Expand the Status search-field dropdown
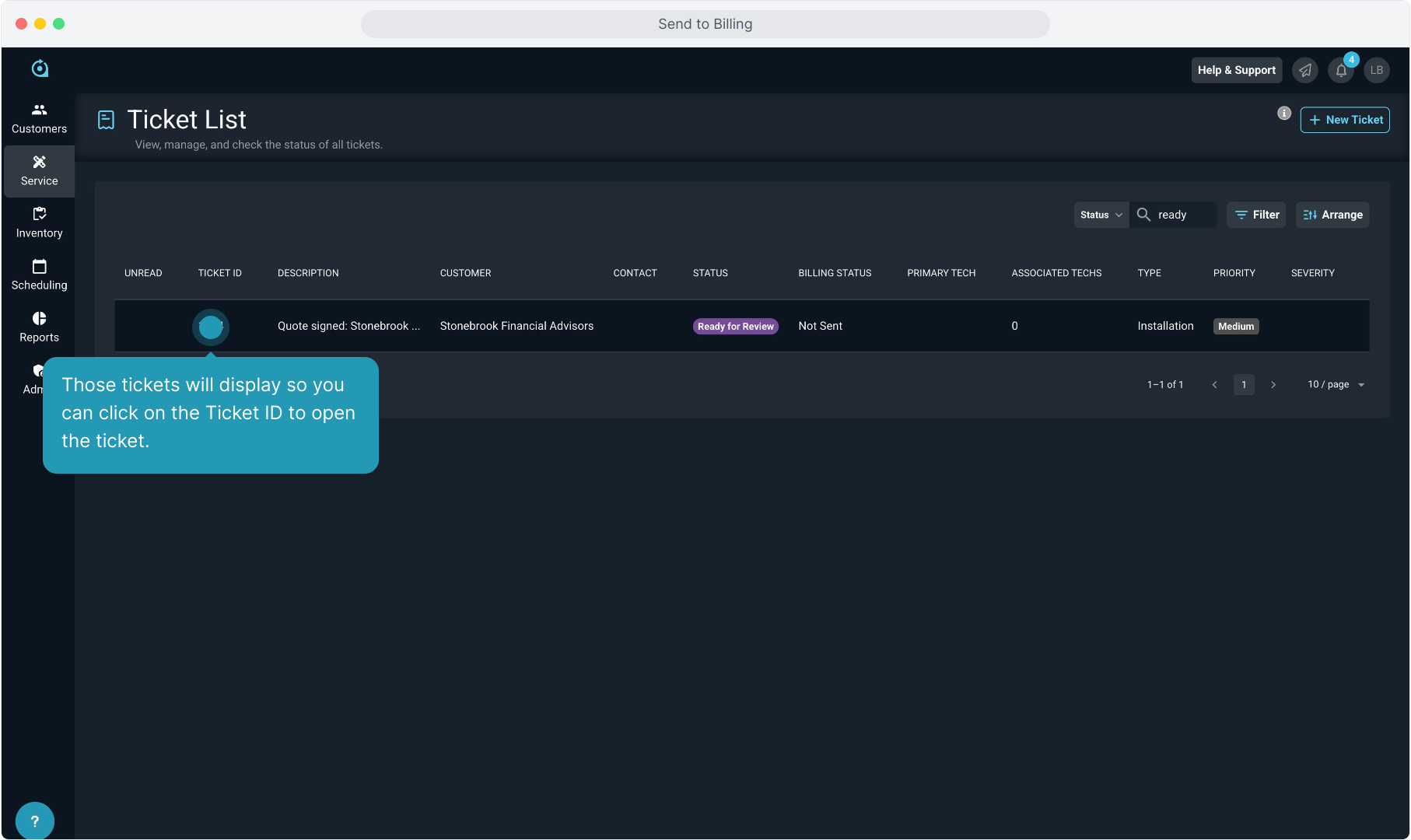The image size is (1411, 840). (x=1101, y=215)
